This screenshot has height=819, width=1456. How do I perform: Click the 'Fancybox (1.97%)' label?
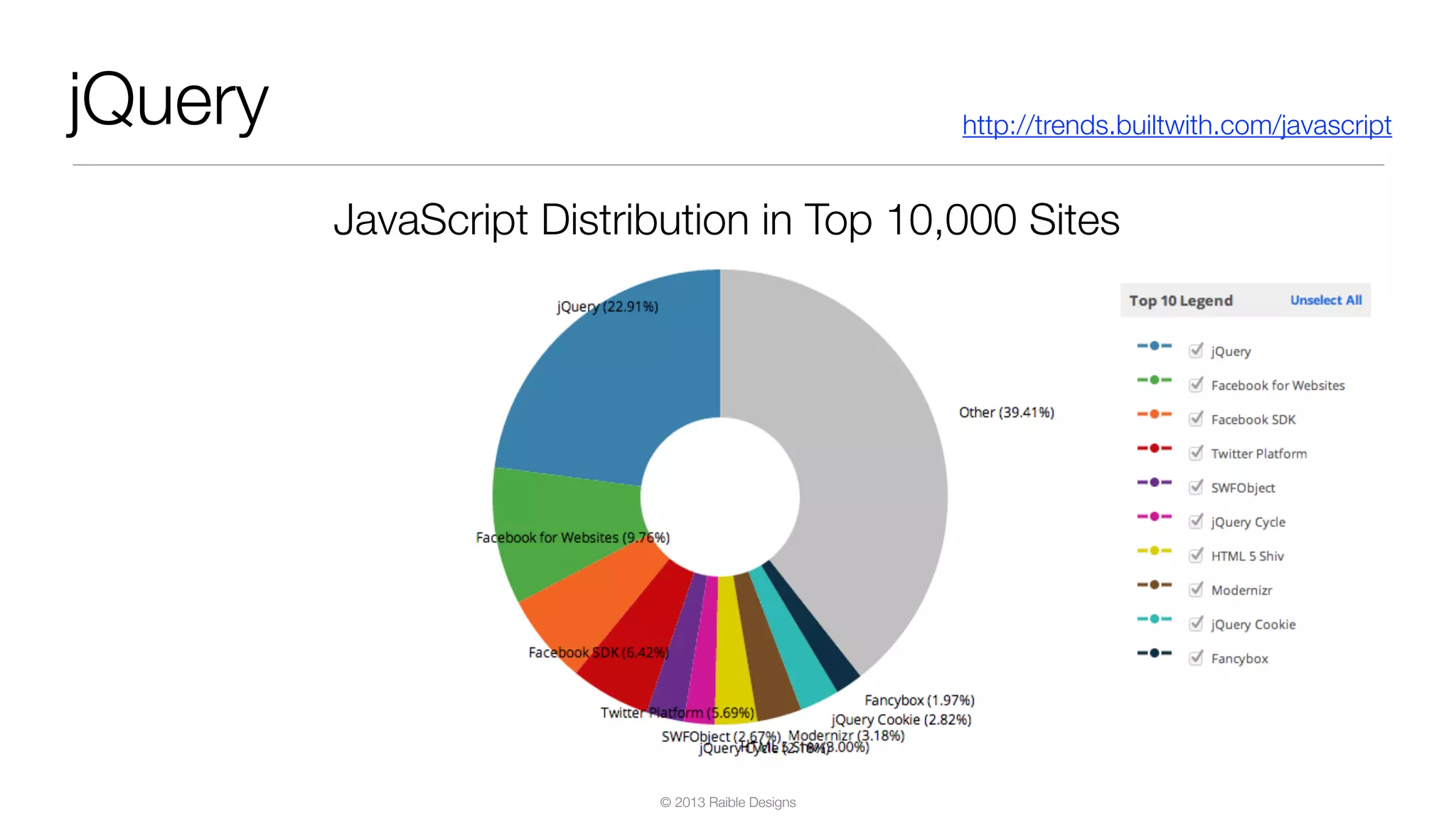click(919, 700)
